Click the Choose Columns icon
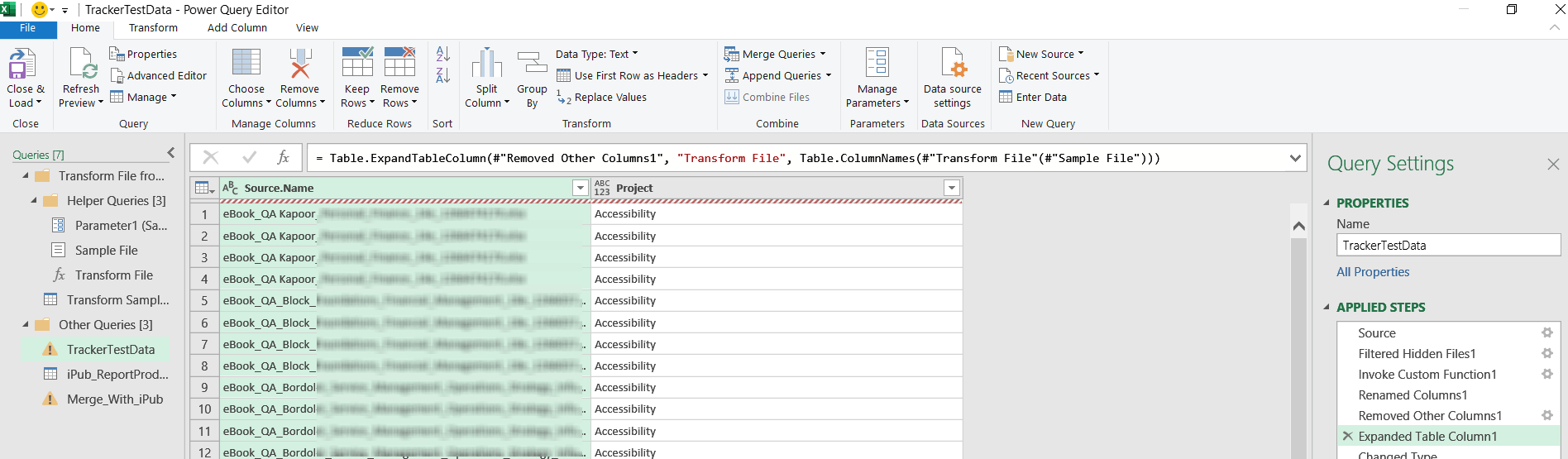Image resolution: width=1568 pixels, height=459 pixels. pos(246,64)
